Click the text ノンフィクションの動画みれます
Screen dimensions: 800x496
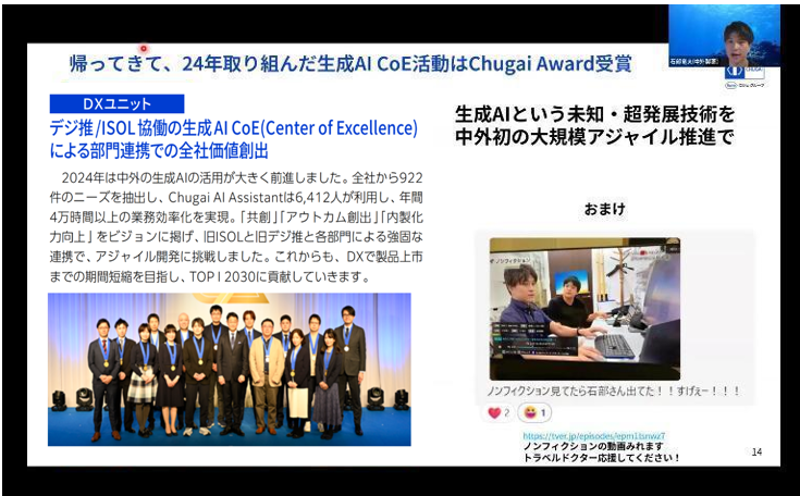[x=594, y=447]
